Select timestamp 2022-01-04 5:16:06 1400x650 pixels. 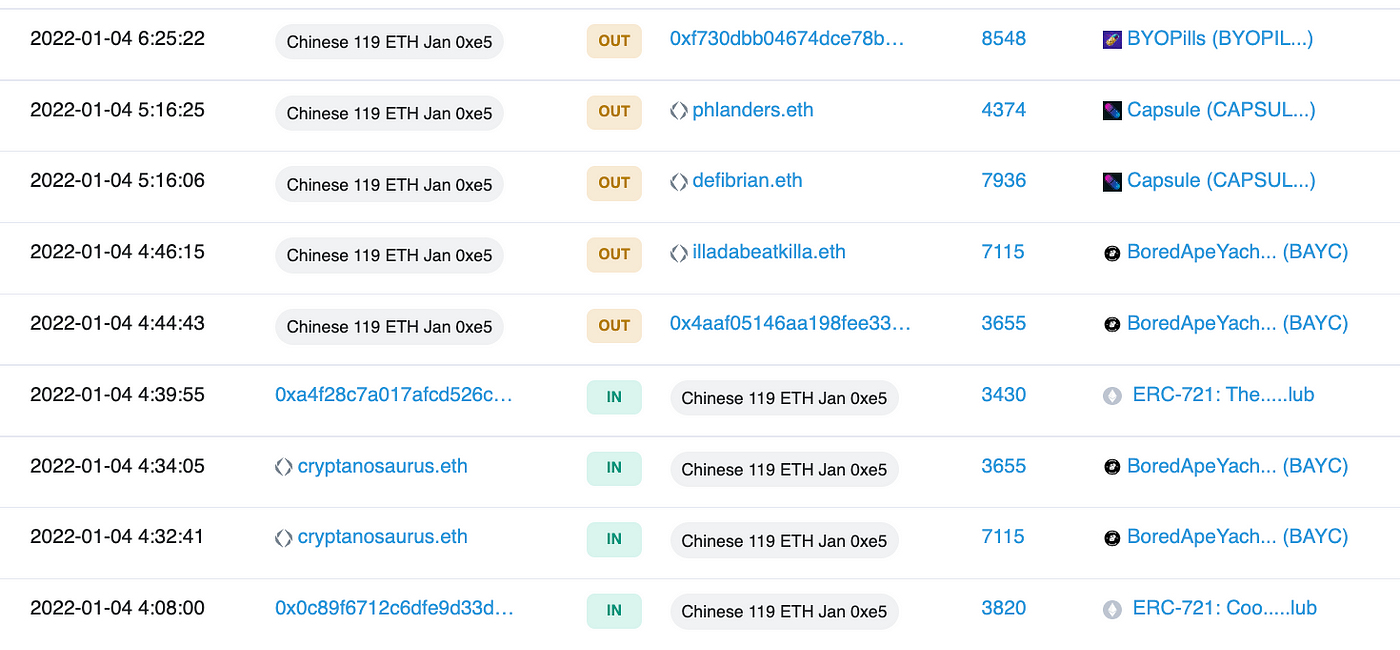(117, 181)
